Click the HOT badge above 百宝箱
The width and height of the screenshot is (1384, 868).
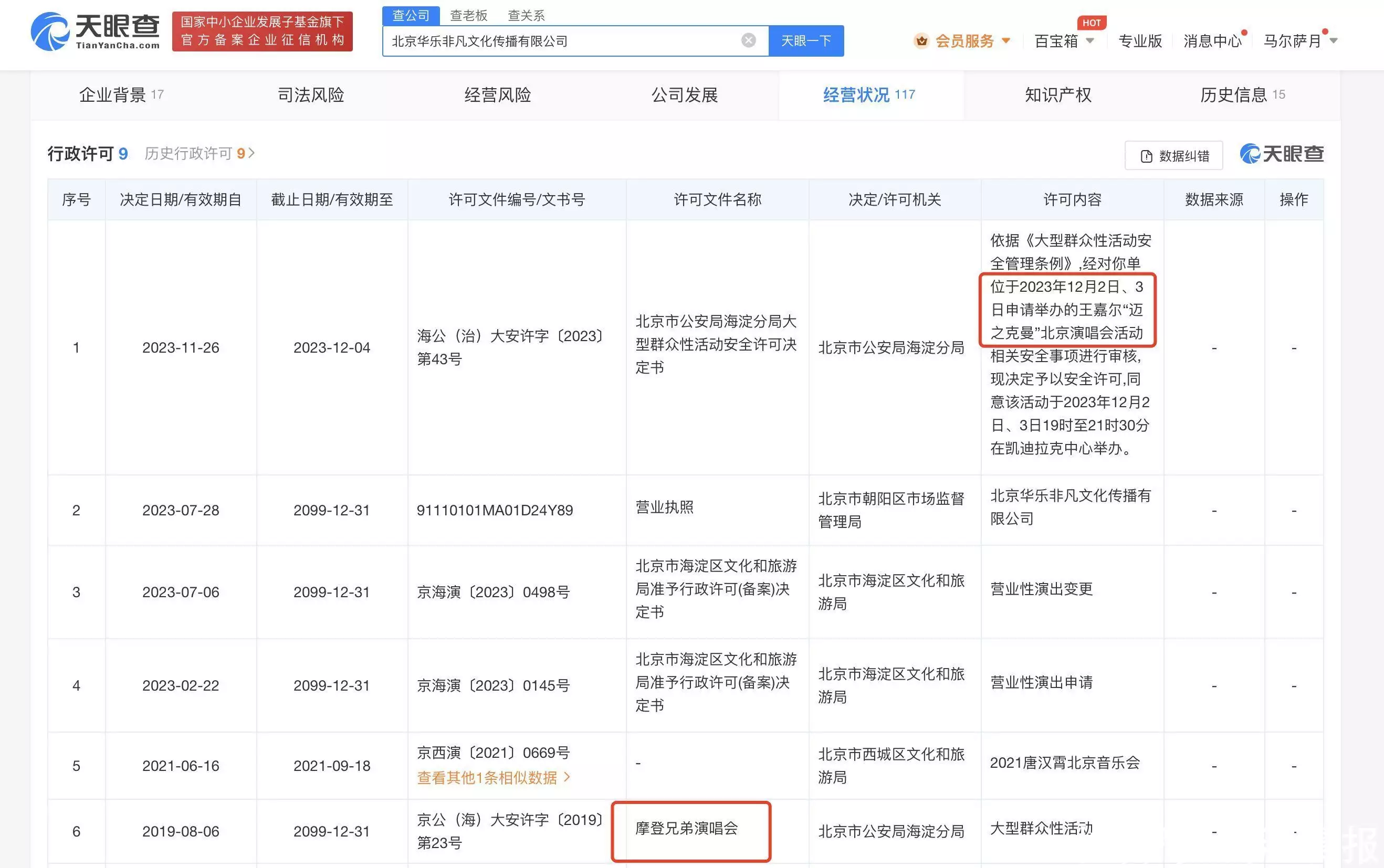point(1092,23)
